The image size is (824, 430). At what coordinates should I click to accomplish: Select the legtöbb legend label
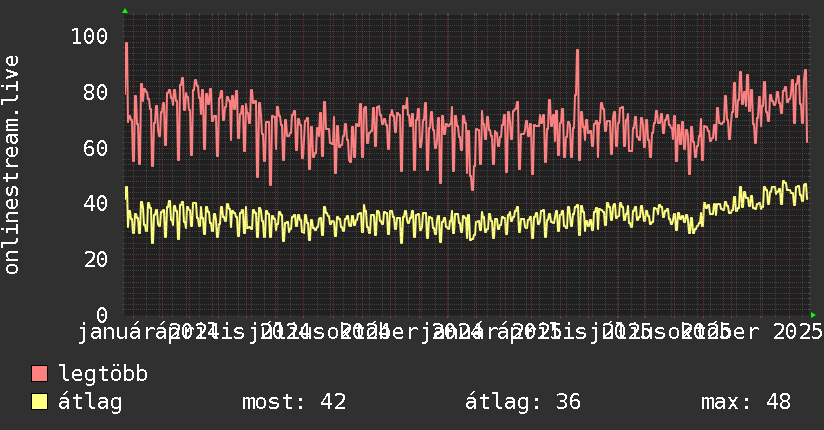click(x=103, y=373)
